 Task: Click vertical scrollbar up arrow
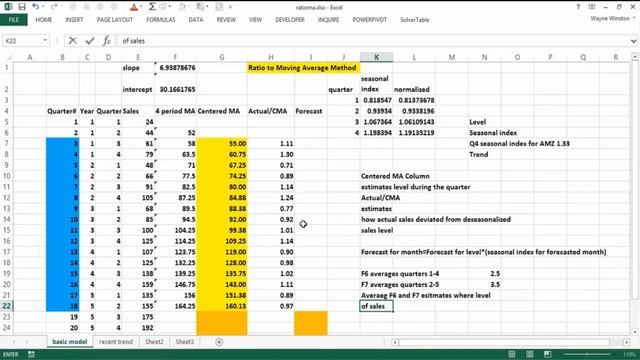click(x=635, y=57)
